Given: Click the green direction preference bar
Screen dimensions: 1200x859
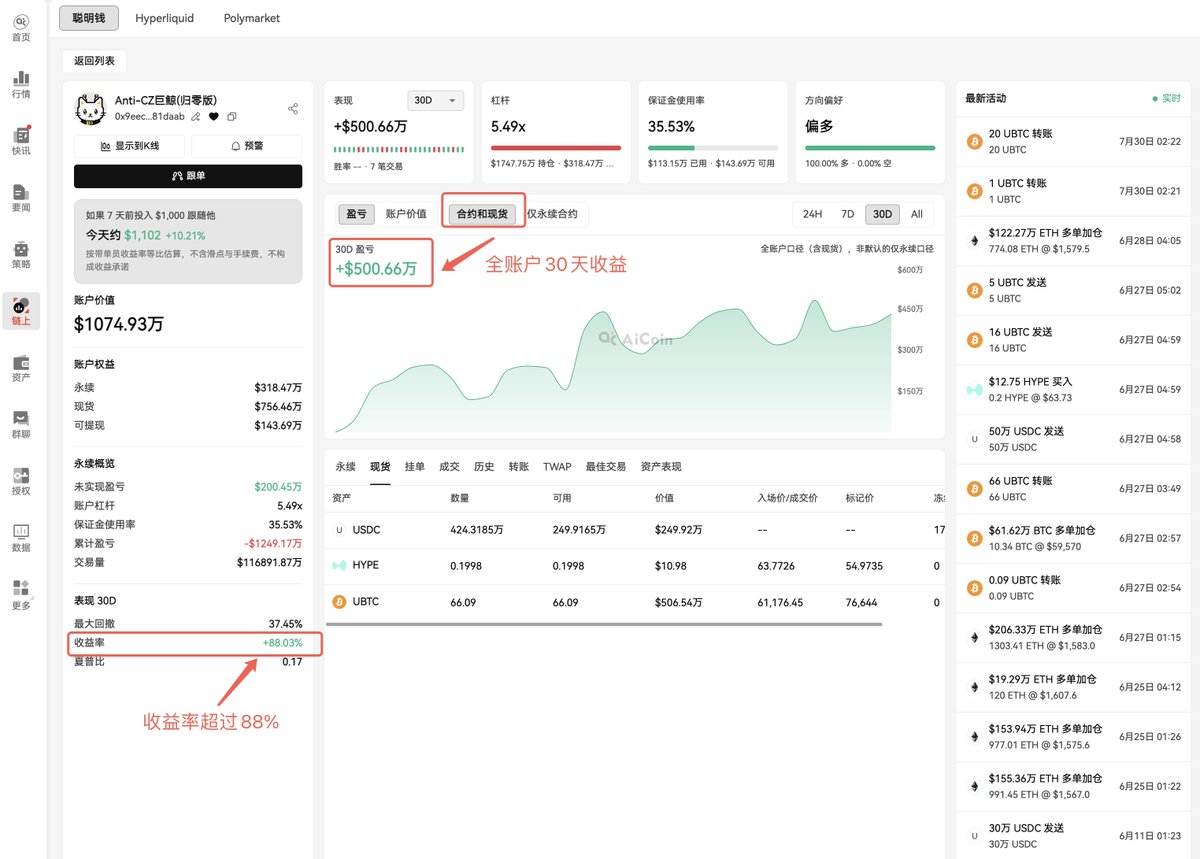Looking at the screenshot, I should pyautogui.click(x=870, y=148).
